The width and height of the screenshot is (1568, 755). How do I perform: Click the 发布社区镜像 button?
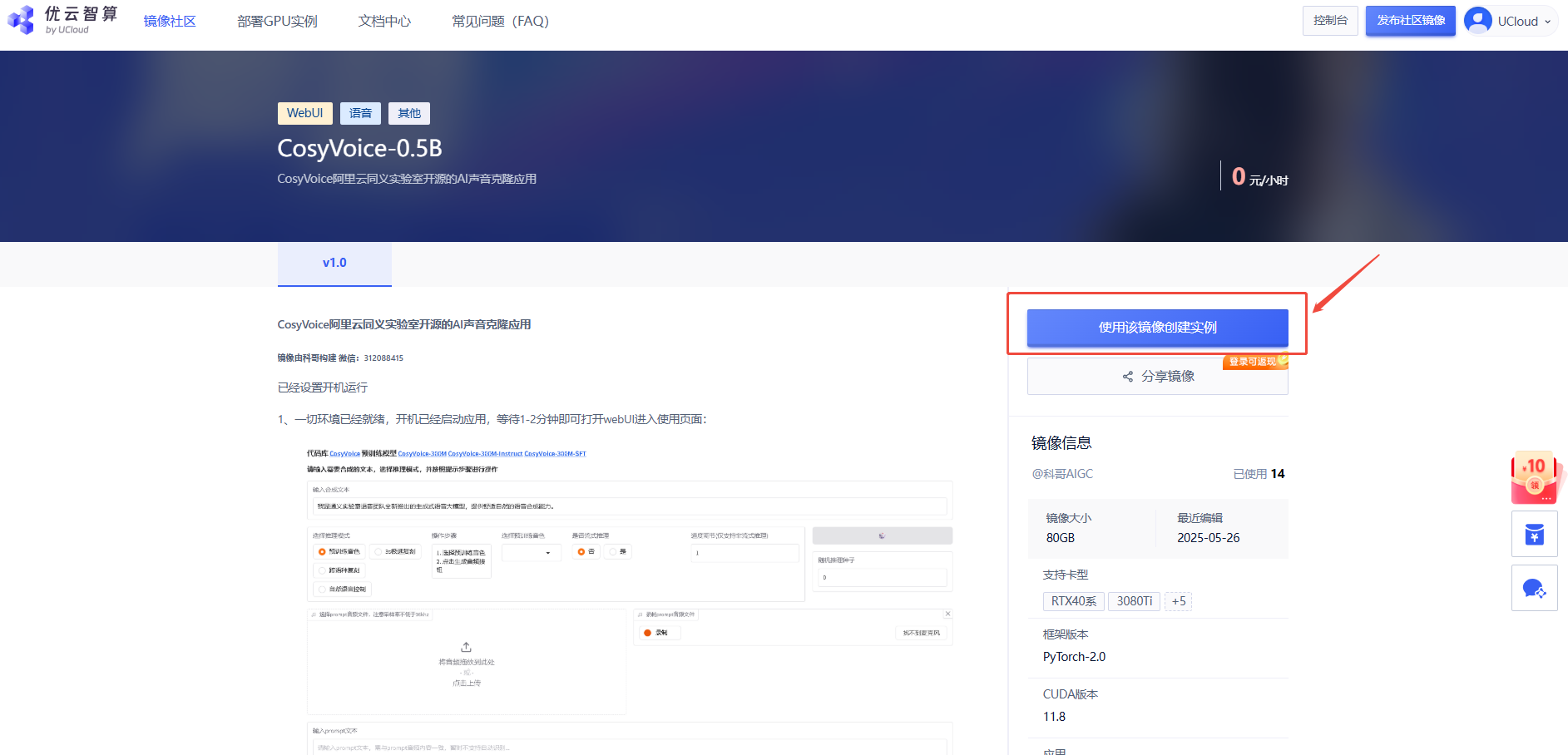pos(1411,21)
